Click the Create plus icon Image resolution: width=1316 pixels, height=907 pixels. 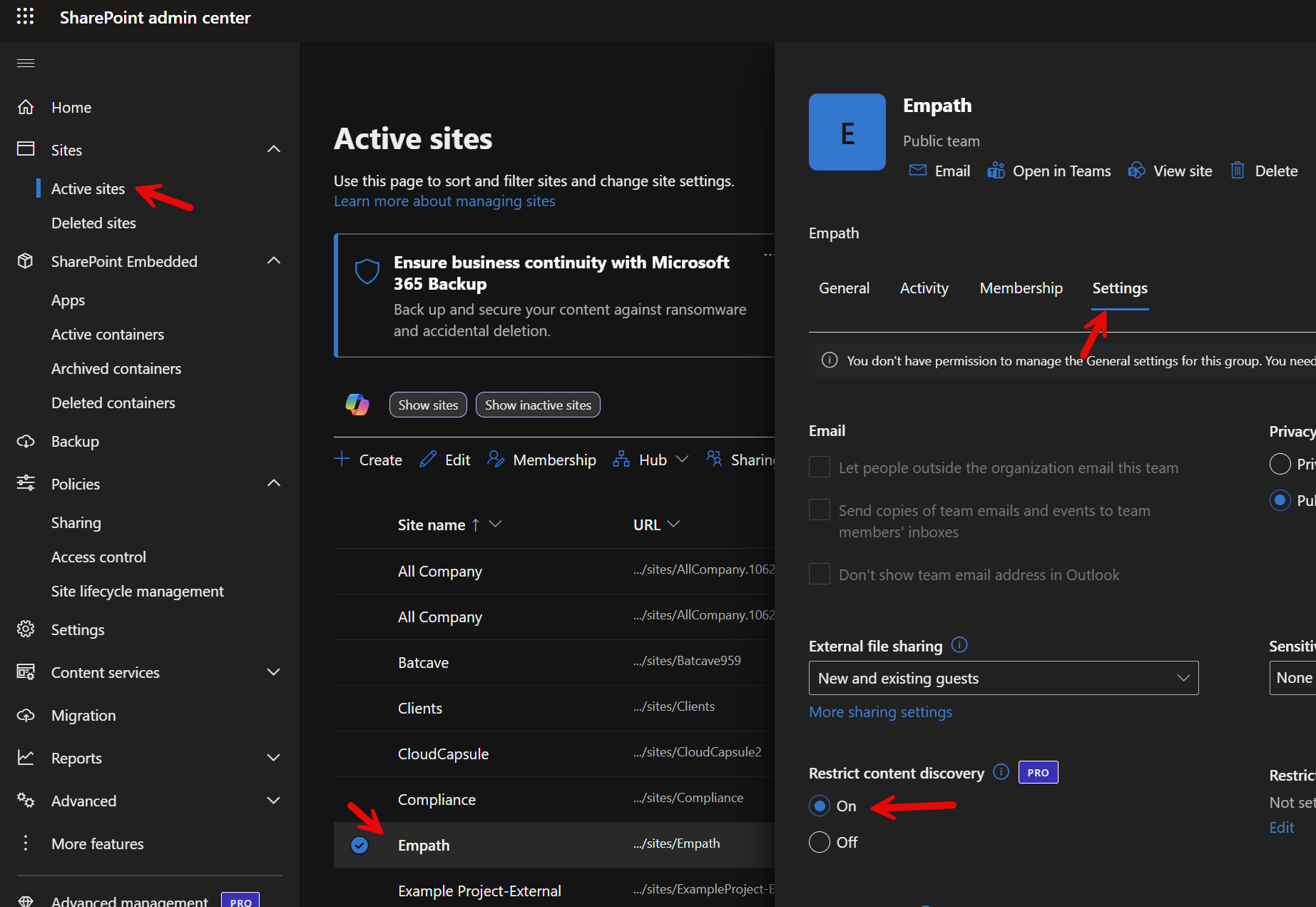coord(342,459)
